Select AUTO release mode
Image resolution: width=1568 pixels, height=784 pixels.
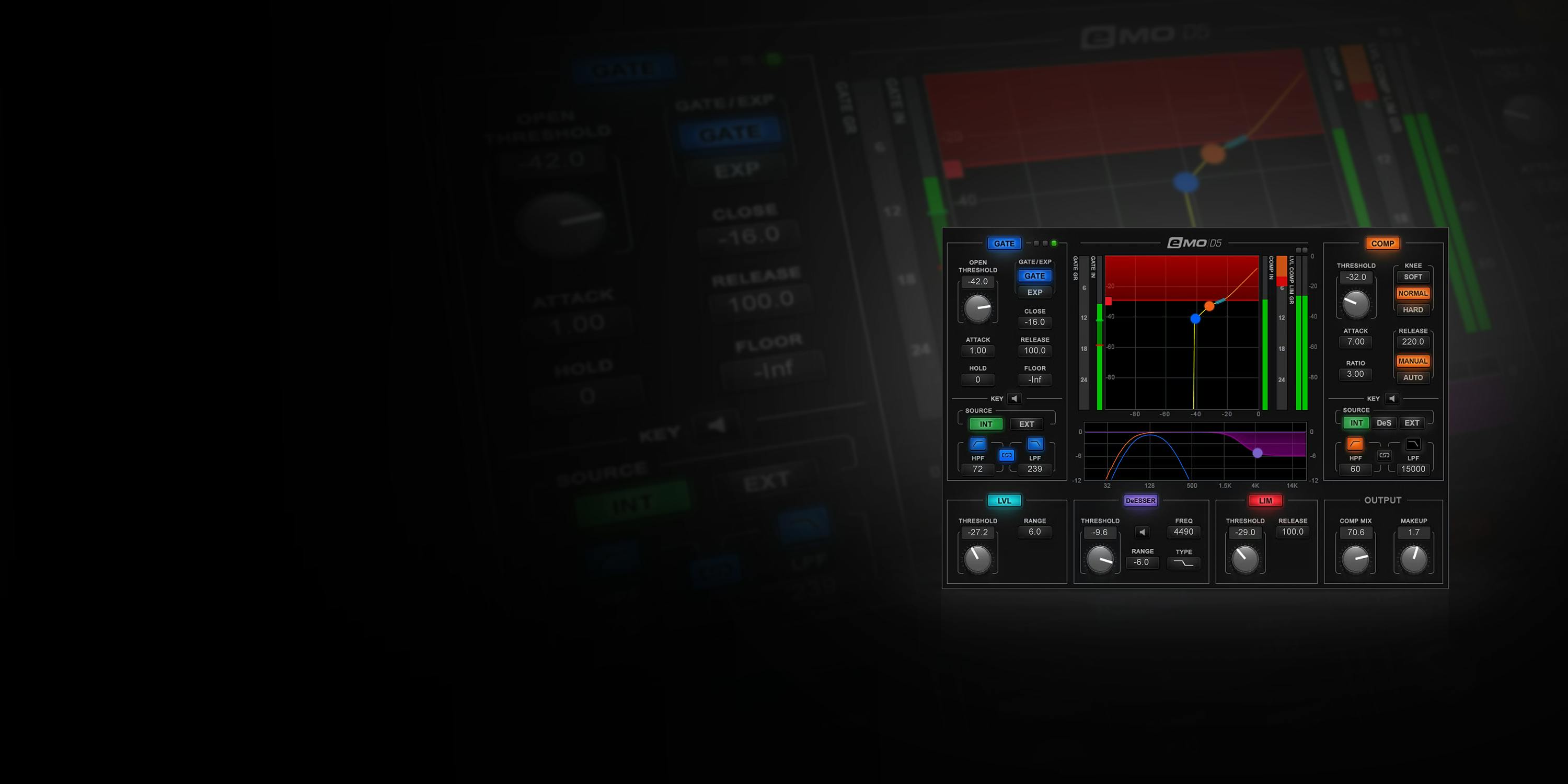pyautogui.click(x=1413, y=377)
